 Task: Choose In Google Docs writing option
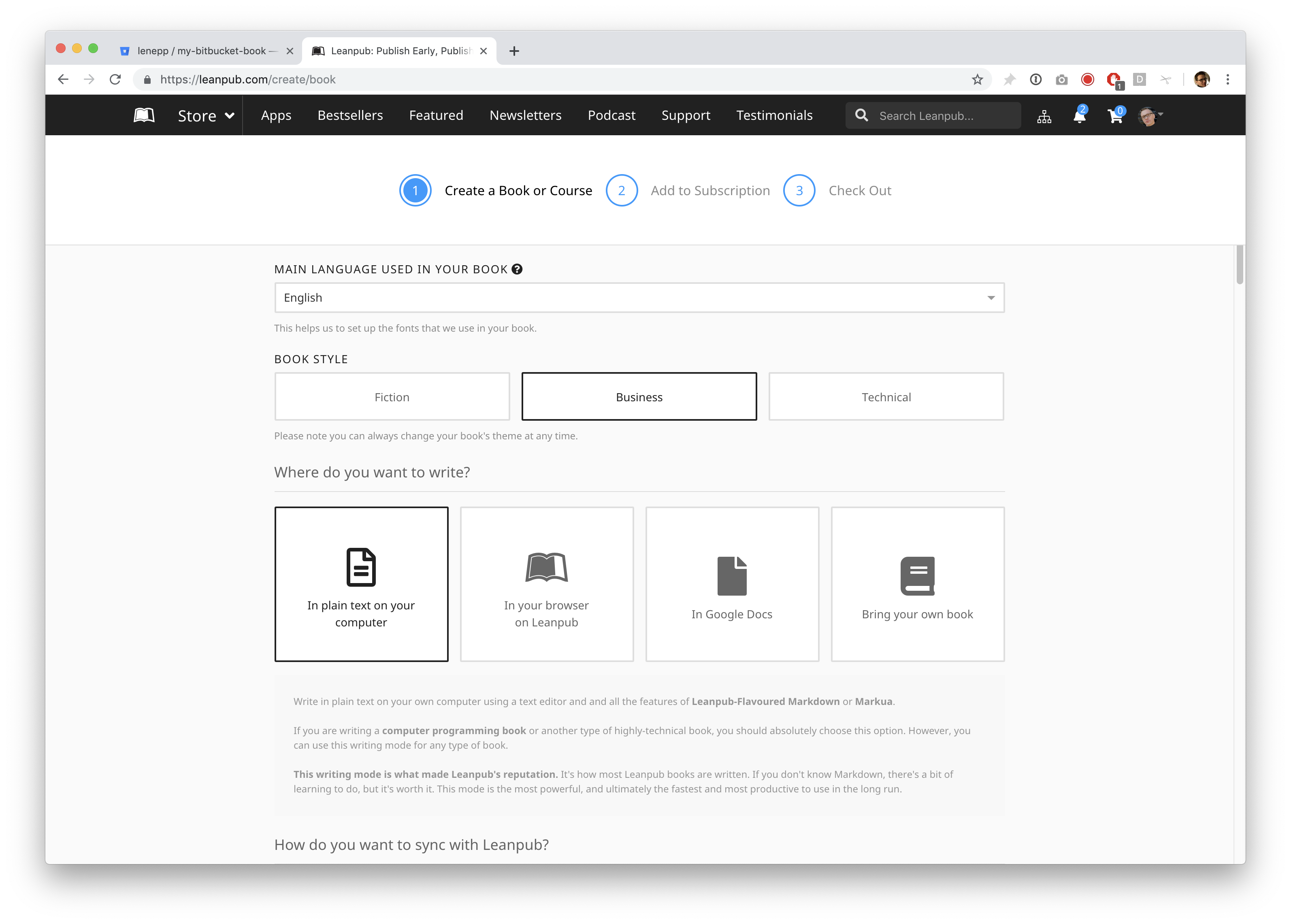pyautogui.click(x=732, y=584)
